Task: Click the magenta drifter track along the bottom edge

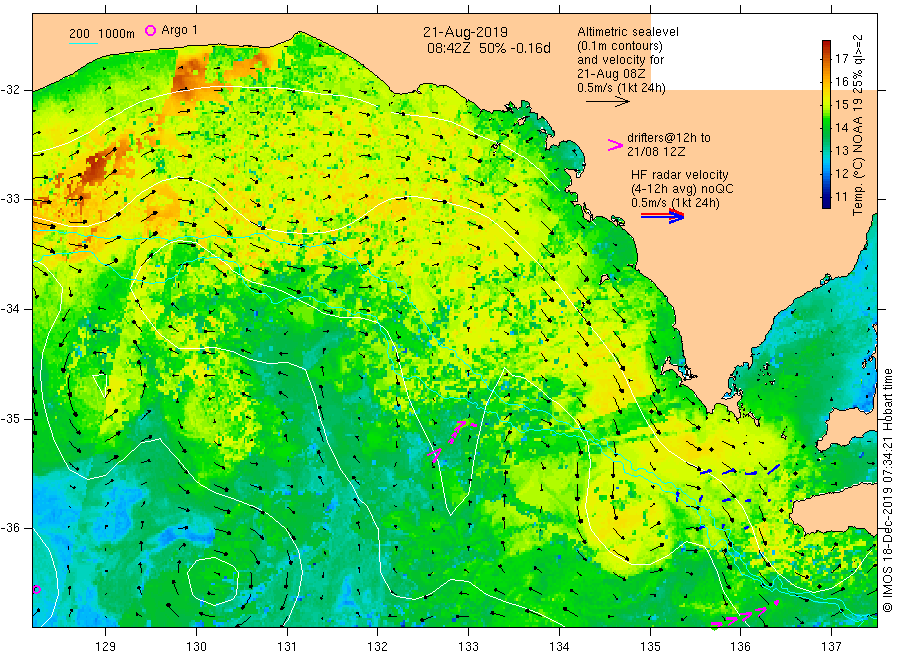Action: click(744, 614)
